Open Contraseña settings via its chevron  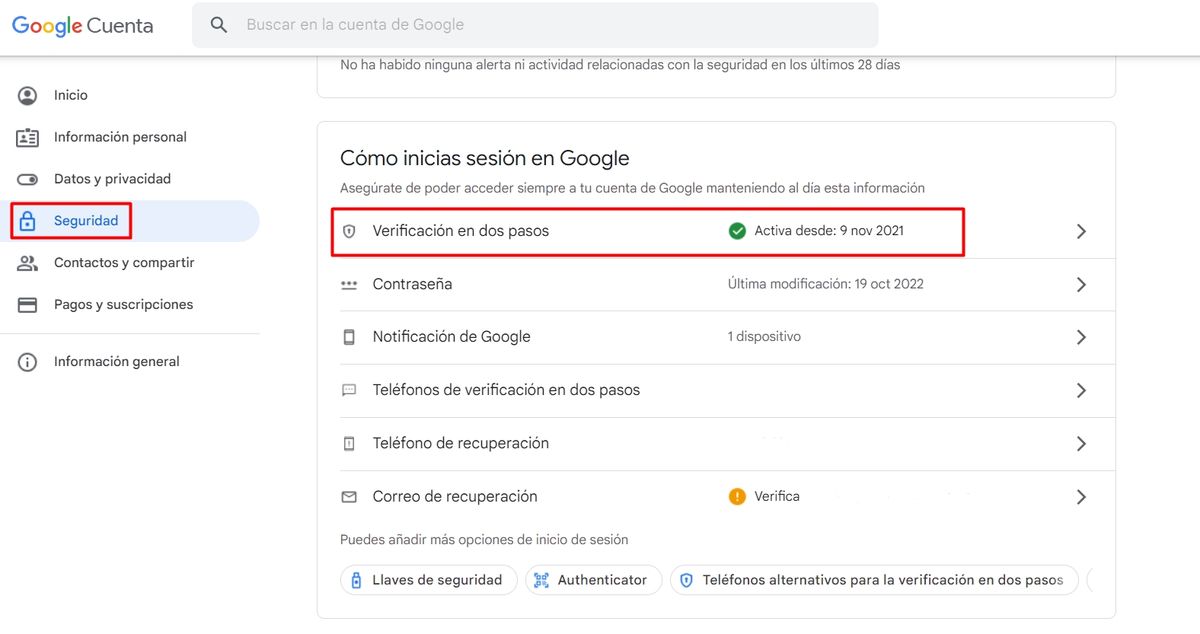(1081, 284)
